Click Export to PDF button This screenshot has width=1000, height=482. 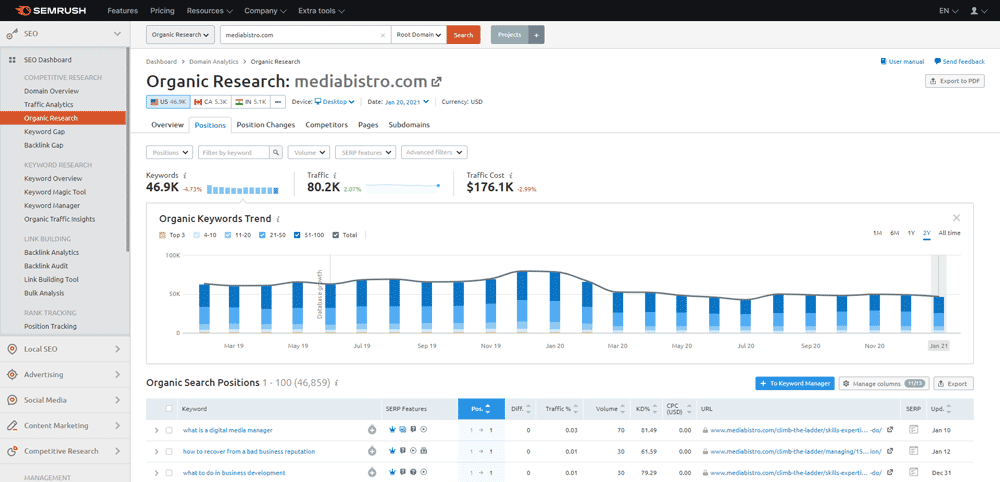(955, 81)
